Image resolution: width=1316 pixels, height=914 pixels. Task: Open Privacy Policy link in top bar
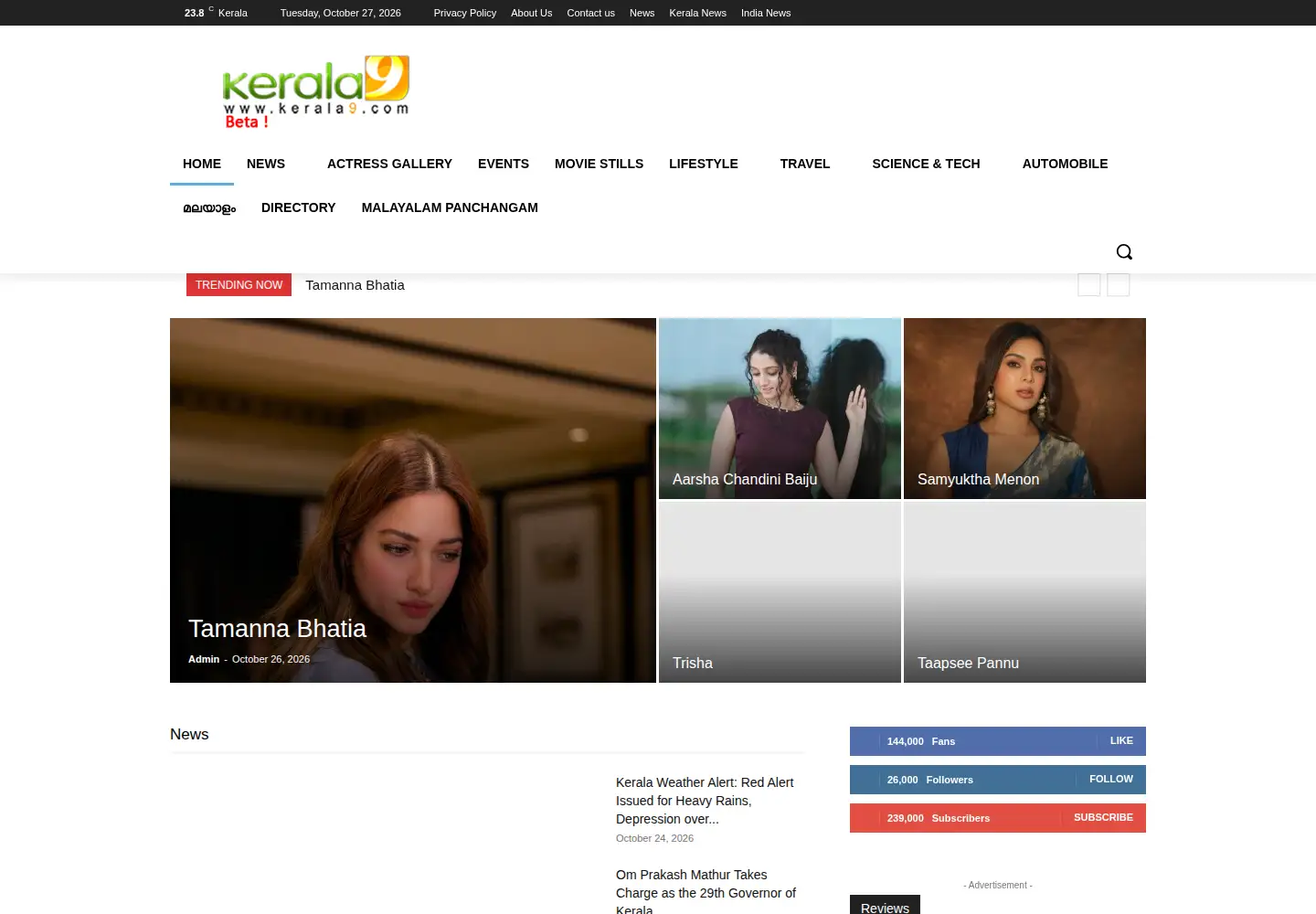coord(465,13)
